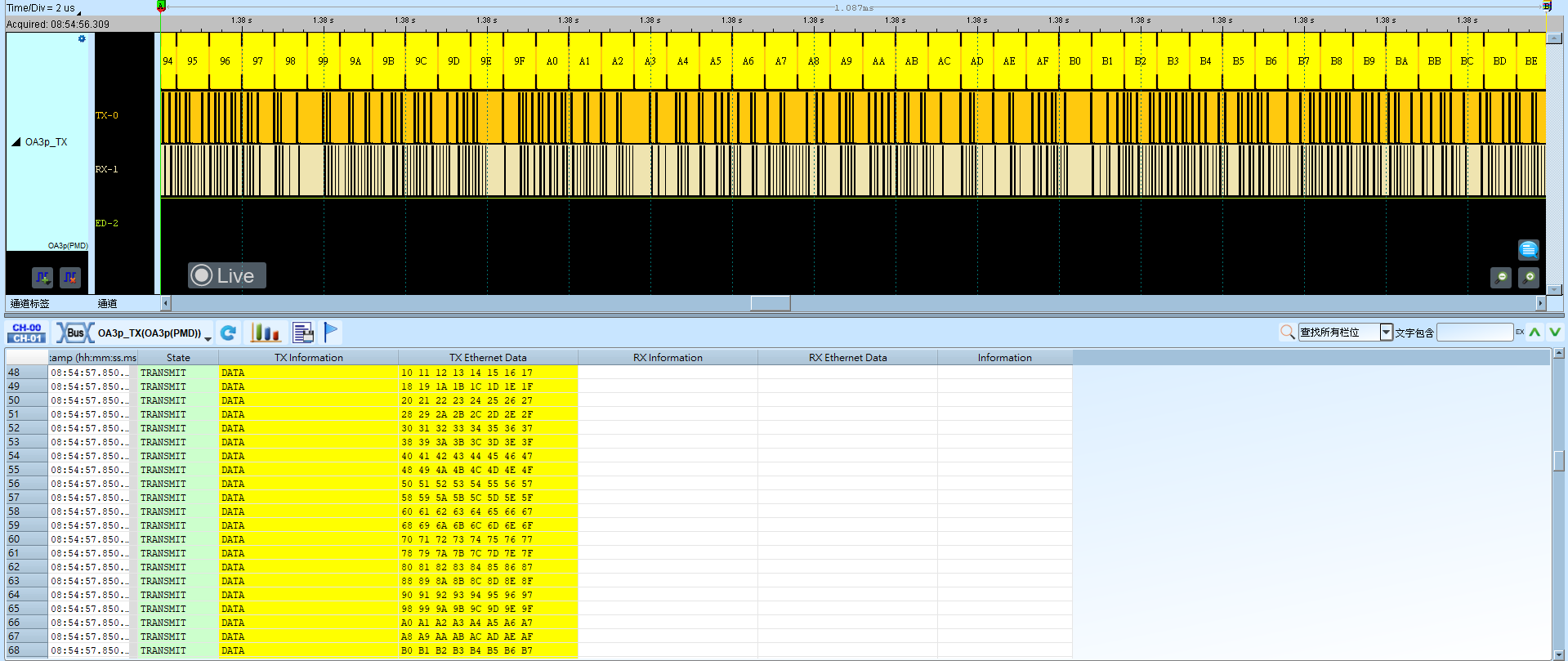Image resolution: width=1568 pixels, height=661 pixels.
Task: Click the waveform scrollbar left arrow
Action: (x=166, y=303)
